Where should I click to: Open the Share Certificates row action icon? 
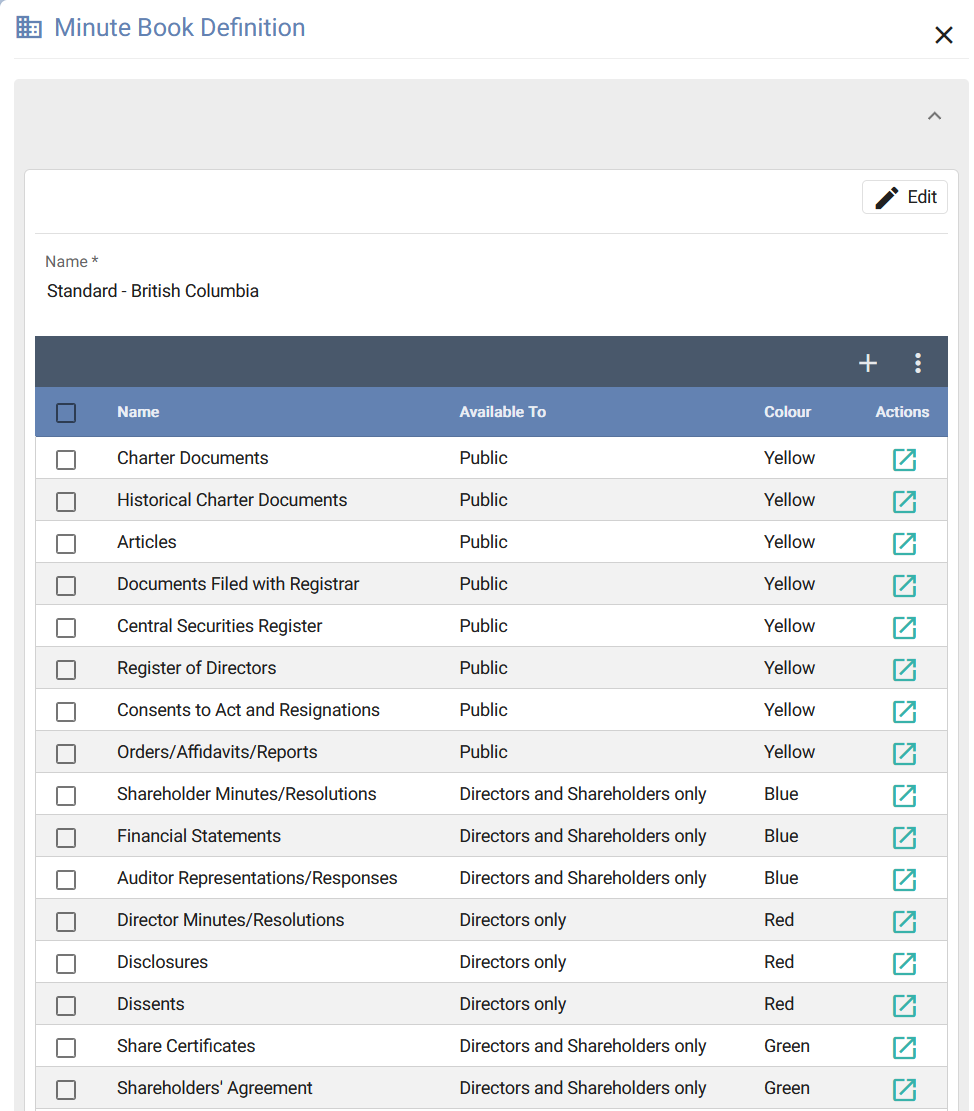coord(904,1048)
